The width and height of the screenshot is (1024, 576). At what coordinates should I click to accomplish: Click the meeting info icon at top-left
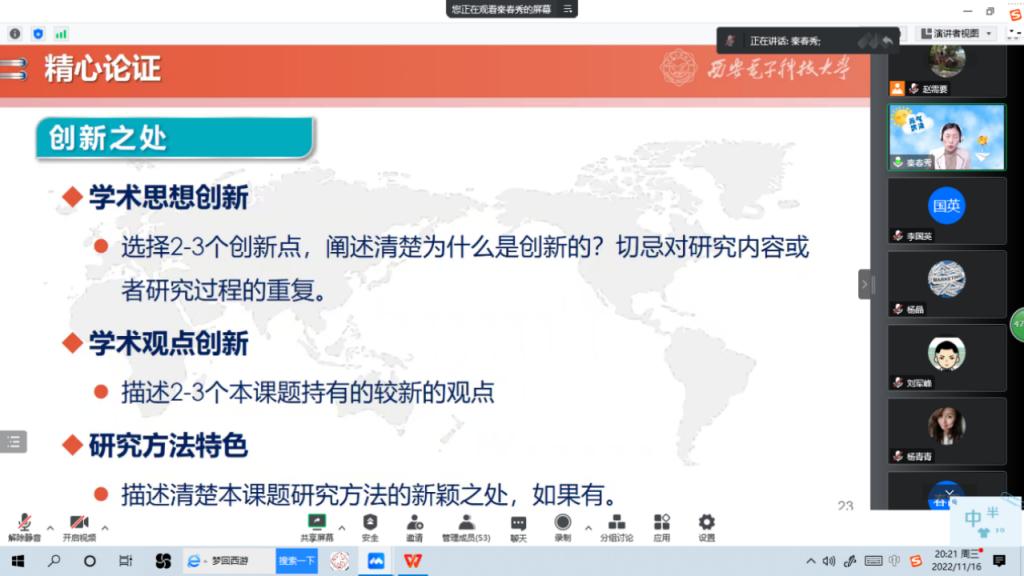tap(15, 33)
